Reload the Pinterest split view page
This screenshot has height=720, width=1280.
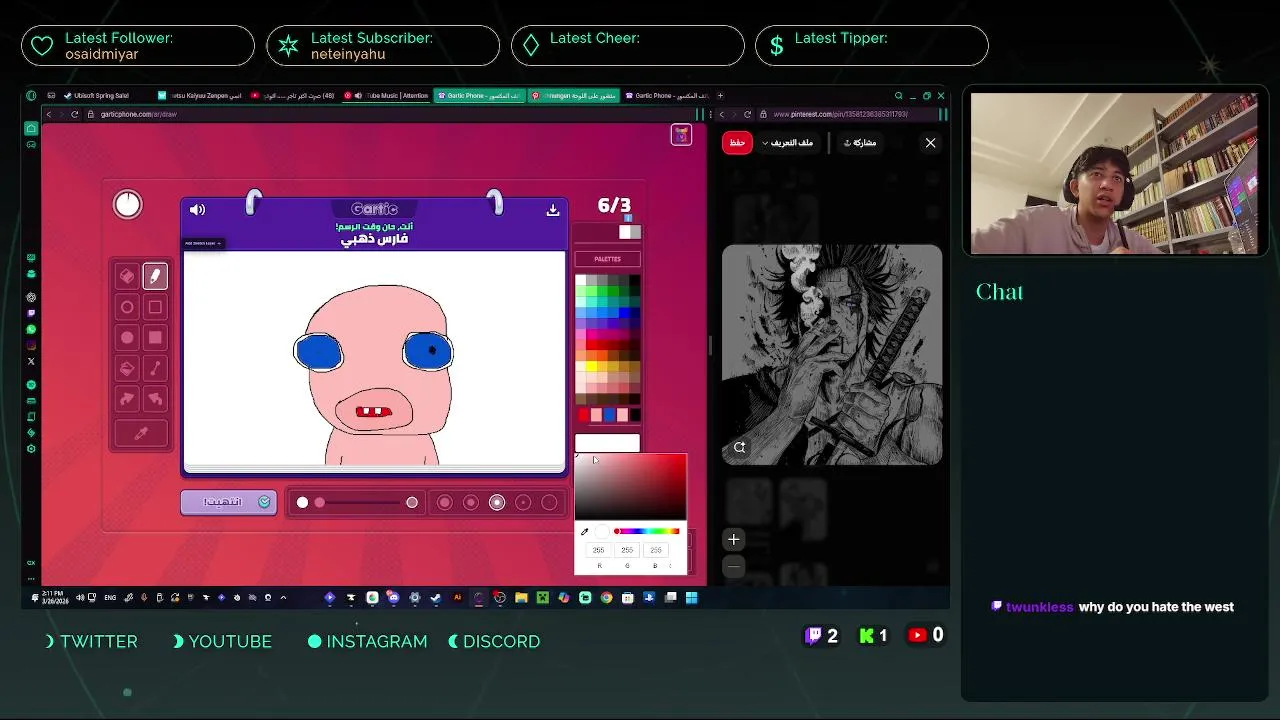tap(747, 114)
